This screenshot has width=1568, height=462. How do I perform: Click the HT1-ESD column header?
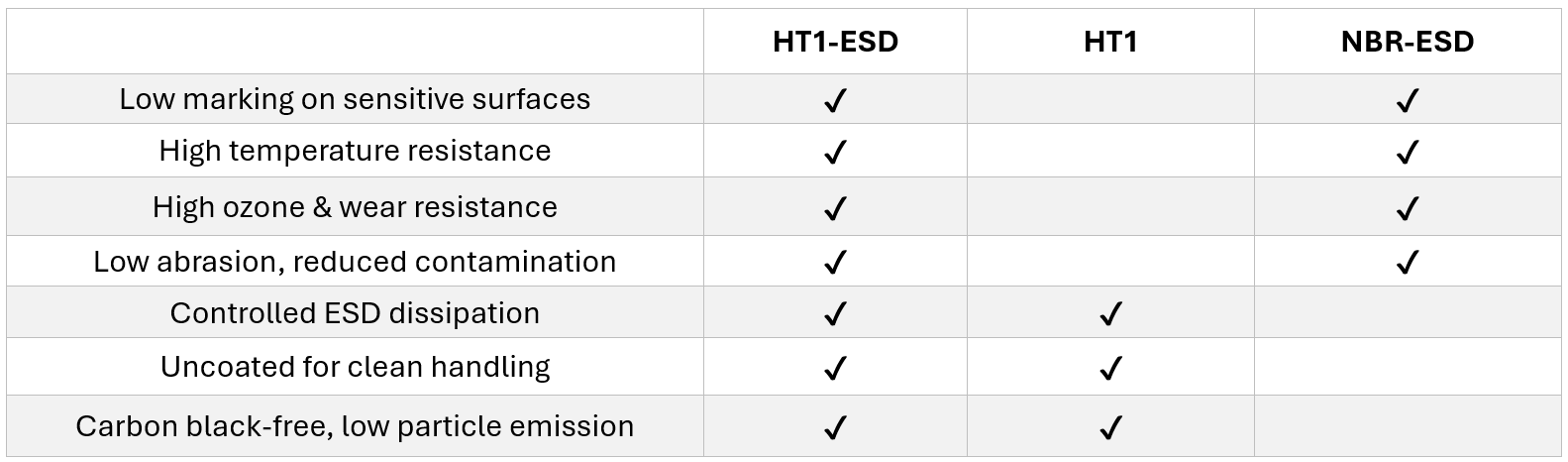point(835,42)
